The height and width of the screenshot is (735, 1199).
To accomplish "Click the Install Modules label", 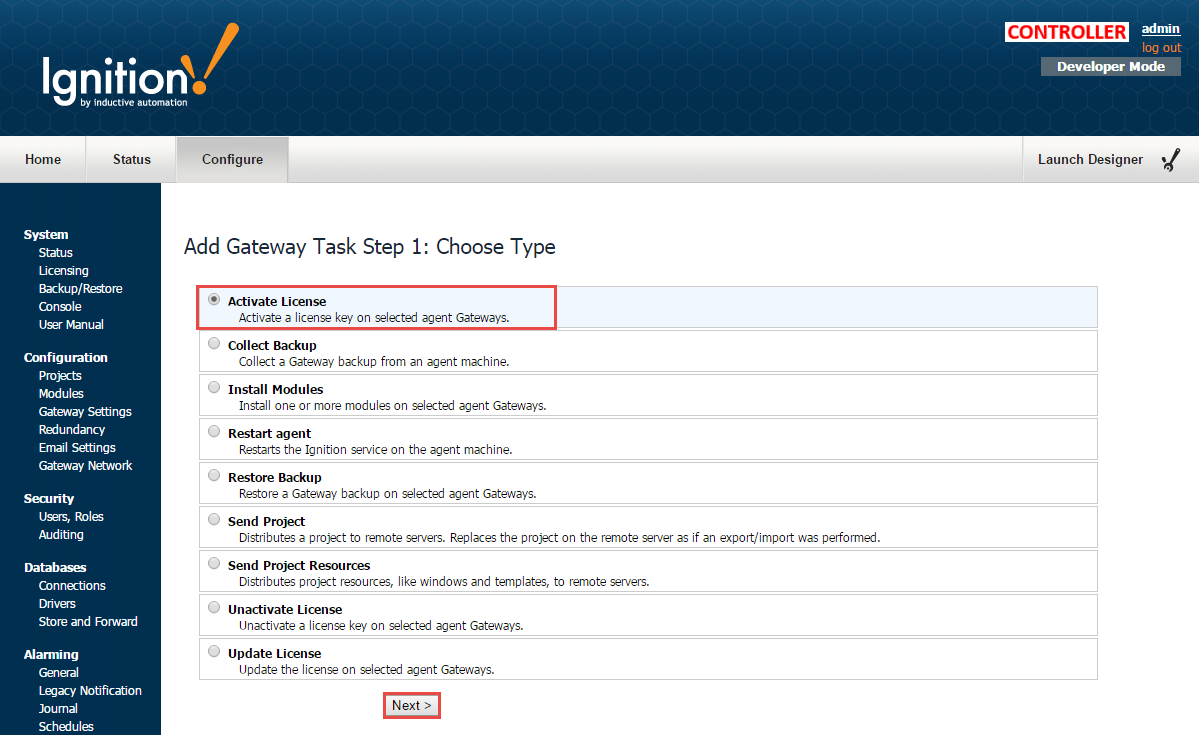I will 275,389.
